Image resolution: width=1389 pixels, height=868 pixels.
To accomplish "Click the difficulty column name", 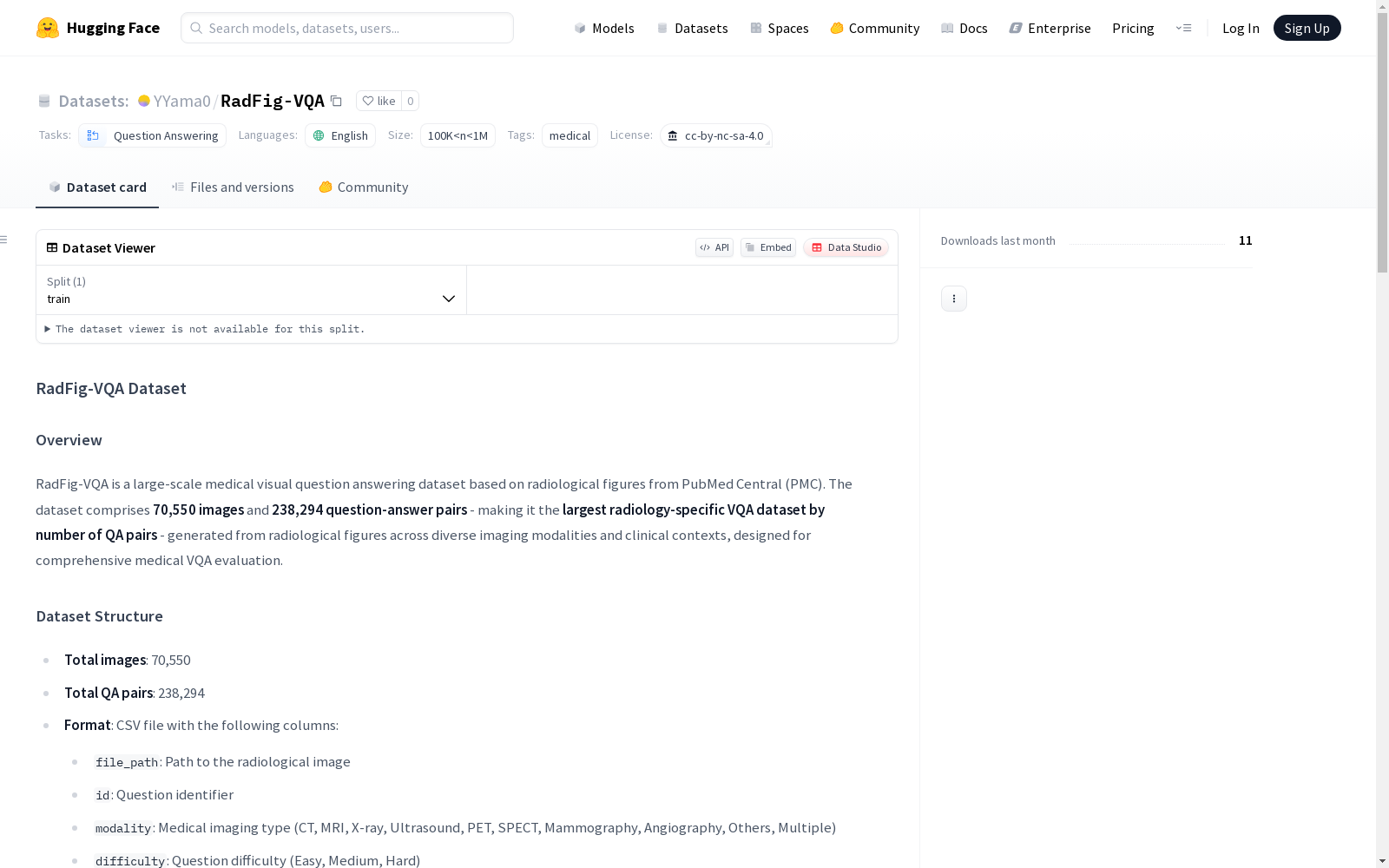I will click(x=130, y=861).
